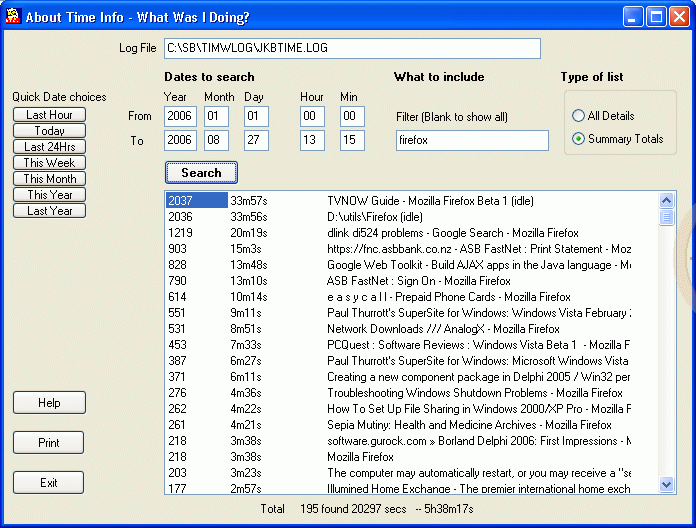Open Help
Screen dimensions: 696x528
coord(49,402)
